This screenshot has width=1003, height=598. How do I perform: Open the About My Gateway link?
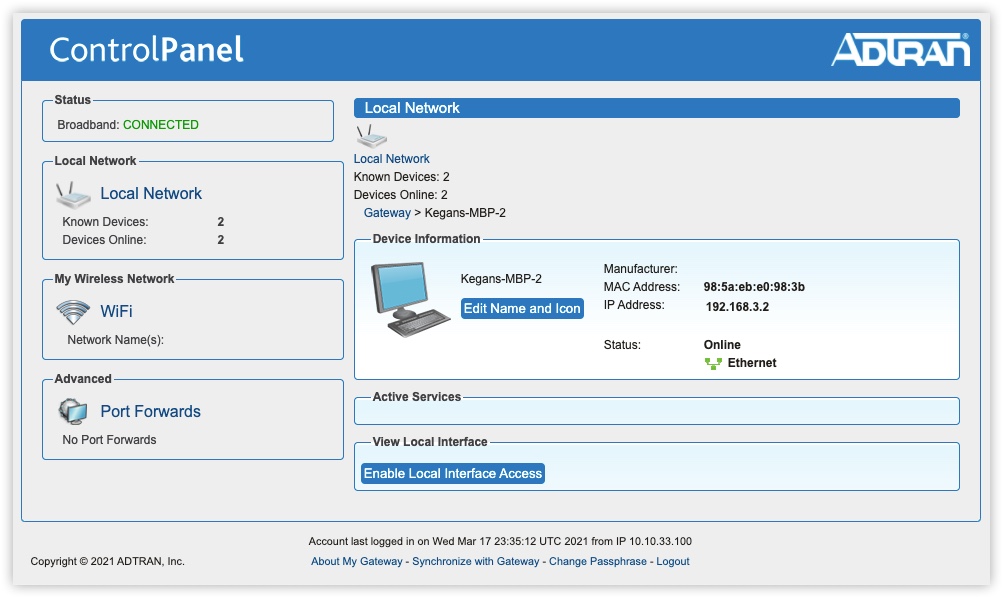point(357,562)
